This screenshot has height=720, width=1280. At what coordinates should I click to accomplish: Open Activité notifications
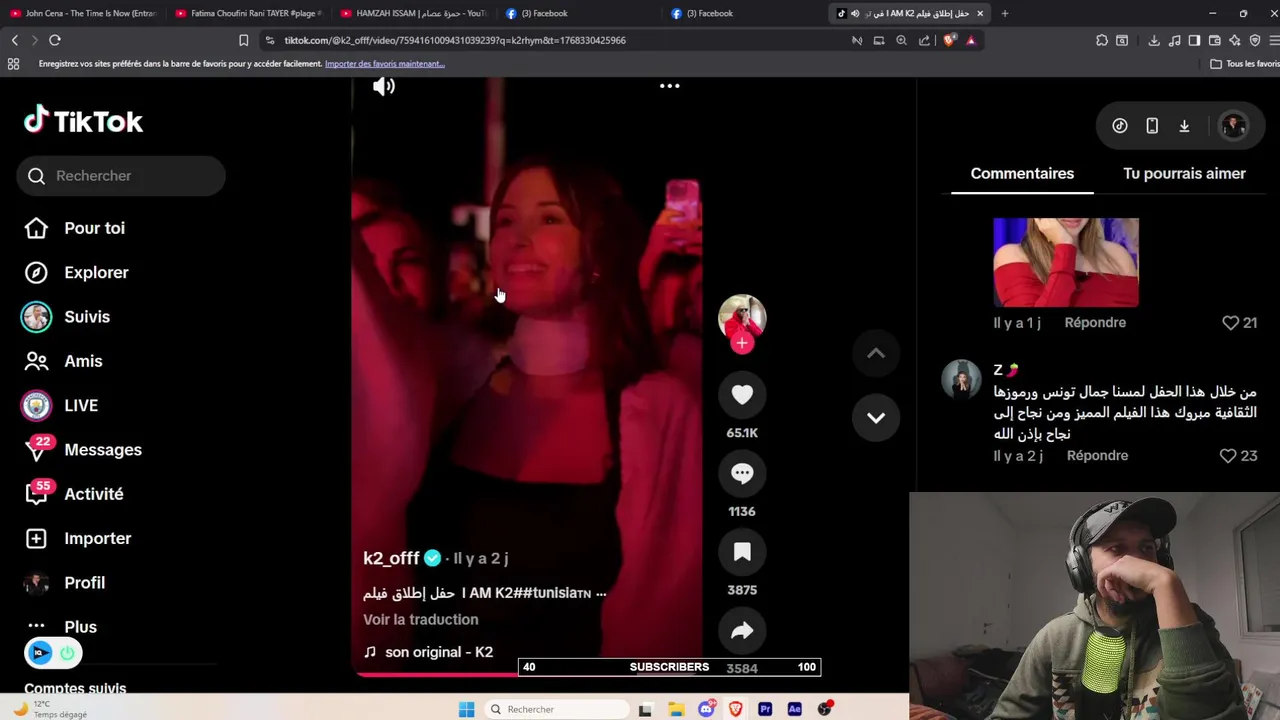click(x=93, y=494)
